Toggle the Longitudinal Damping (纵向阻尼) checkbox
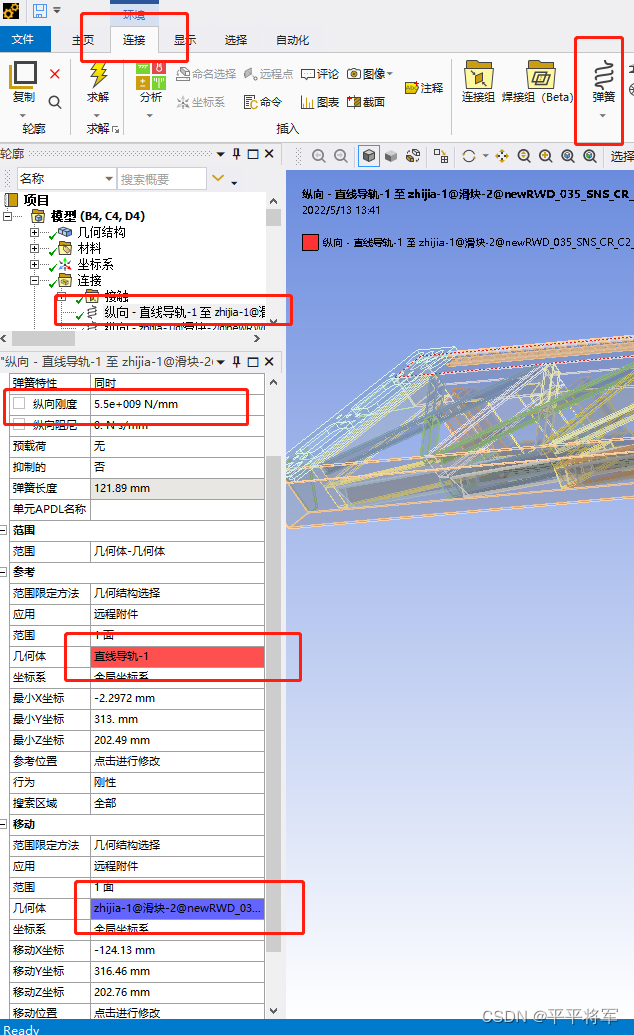The height and width of the screenshot is (1035, 634). pyautogui.click(x=19, y=424)
